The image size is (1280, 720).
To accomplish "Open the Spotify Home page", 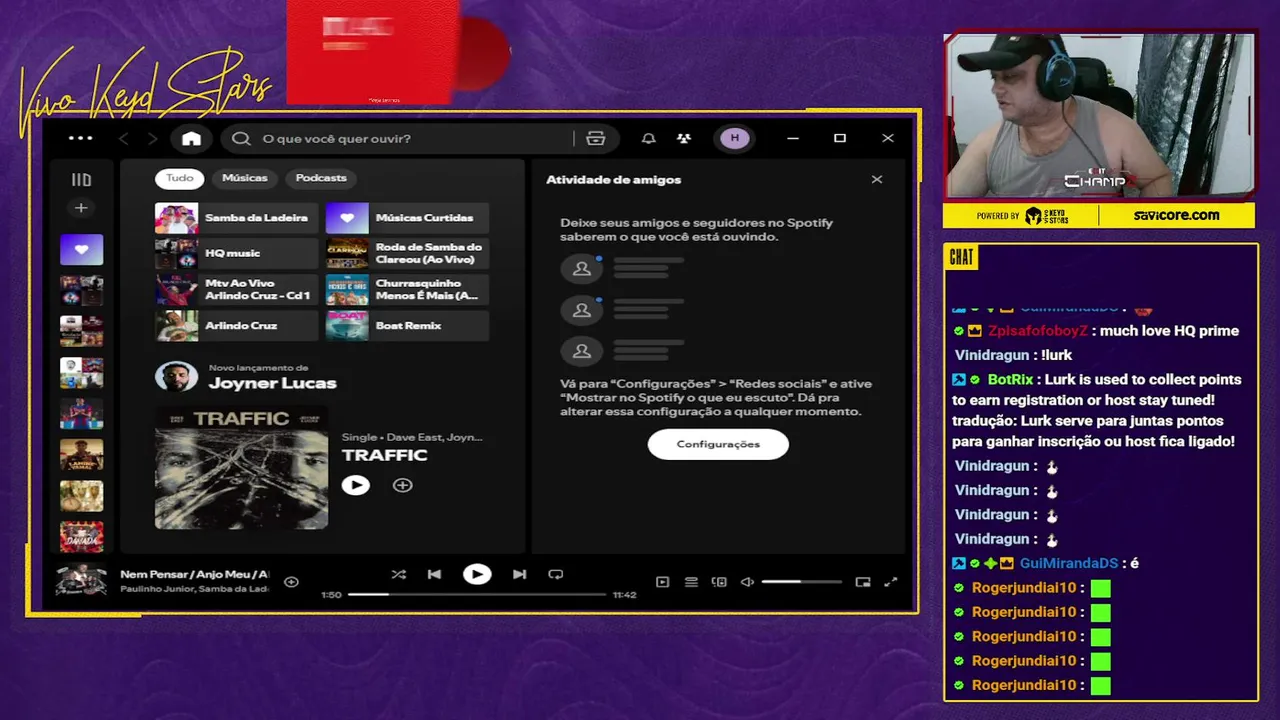I will (191, 139).
